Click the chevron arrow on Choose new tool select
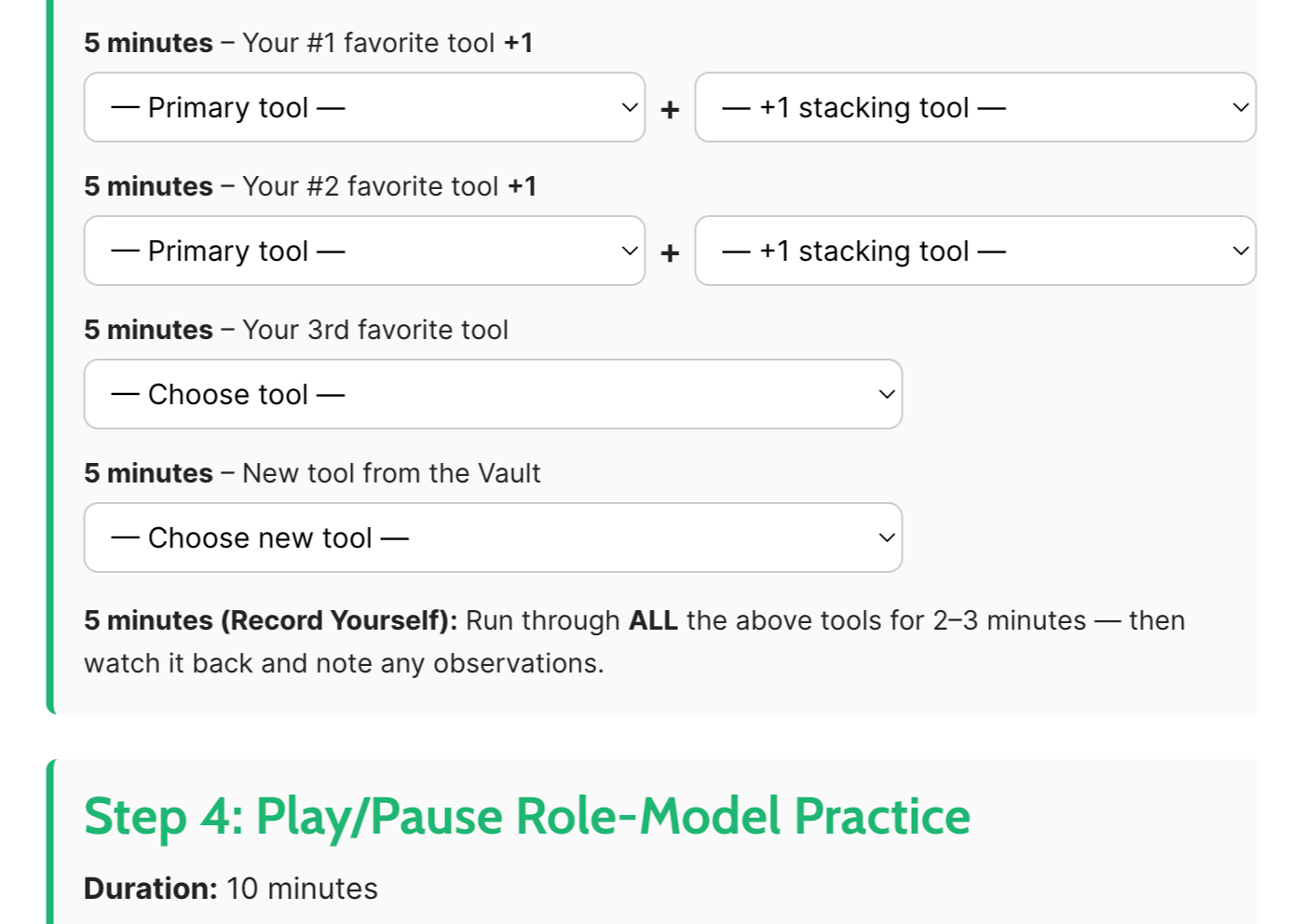 (x=887, y=537)
